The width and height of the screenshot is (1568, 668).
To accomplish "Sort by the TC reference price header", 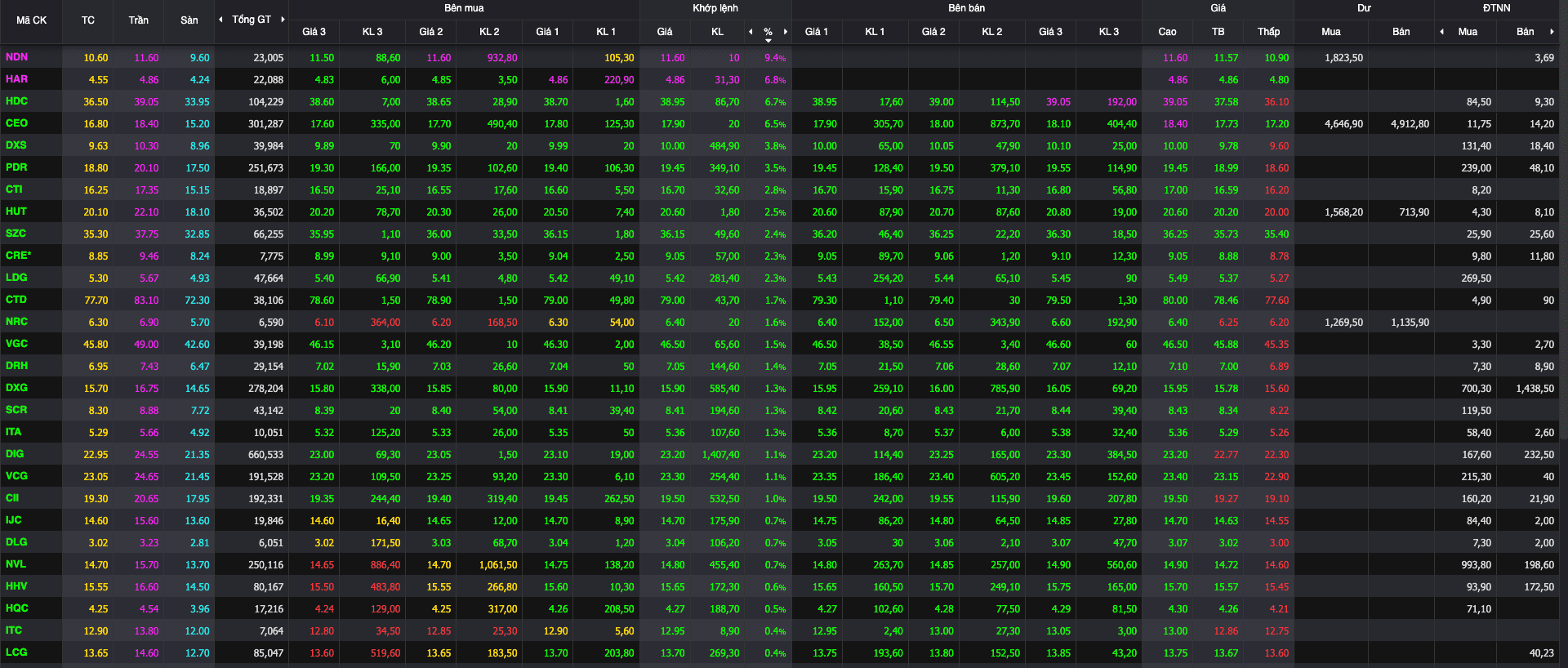I will click(88, 20).
